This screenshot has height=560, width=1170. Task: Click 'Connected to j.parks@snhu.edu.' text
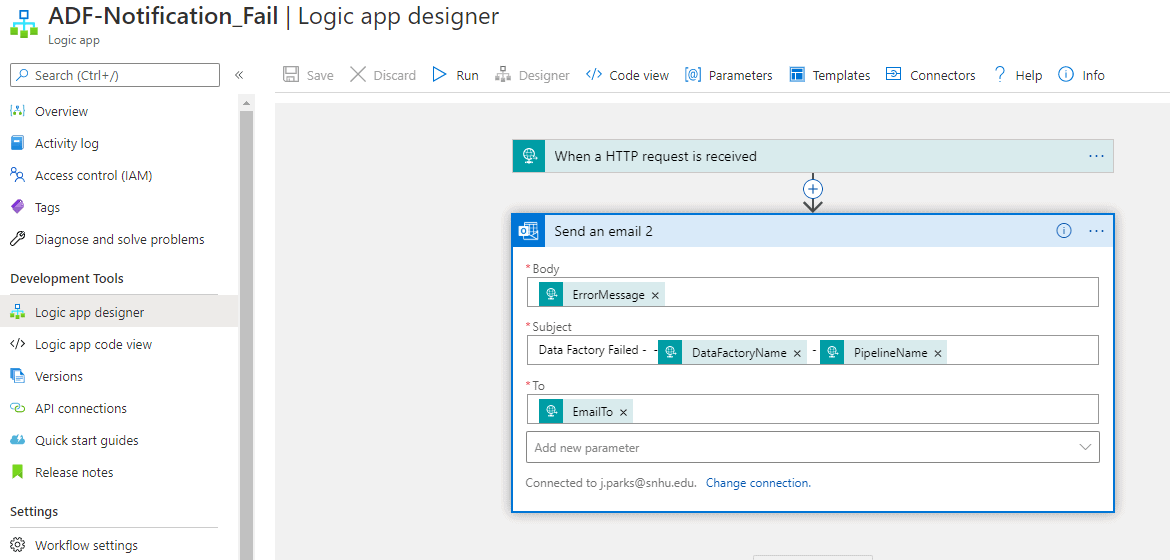click(x=611, y=483)
